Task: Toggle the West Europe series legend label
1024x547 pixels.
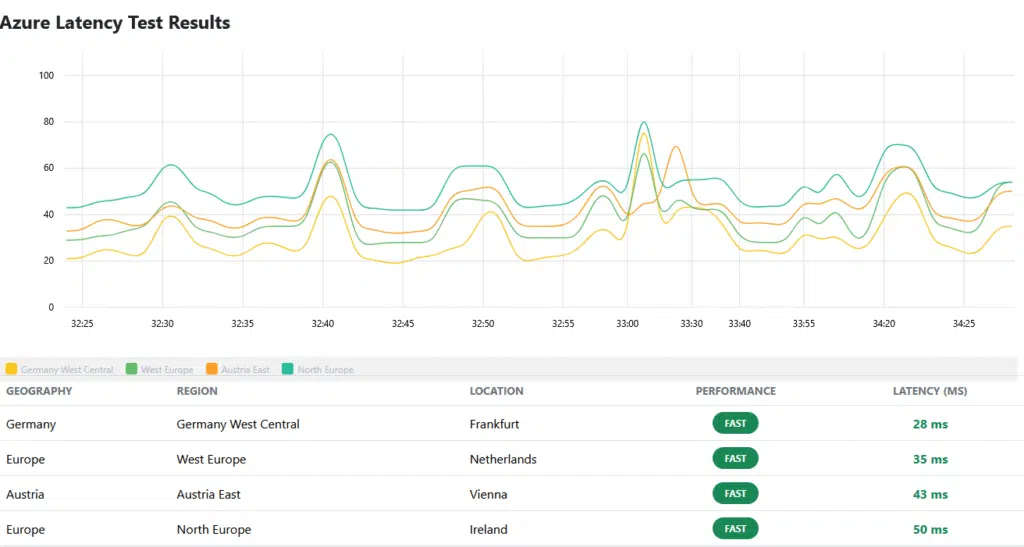Action: 167,370
